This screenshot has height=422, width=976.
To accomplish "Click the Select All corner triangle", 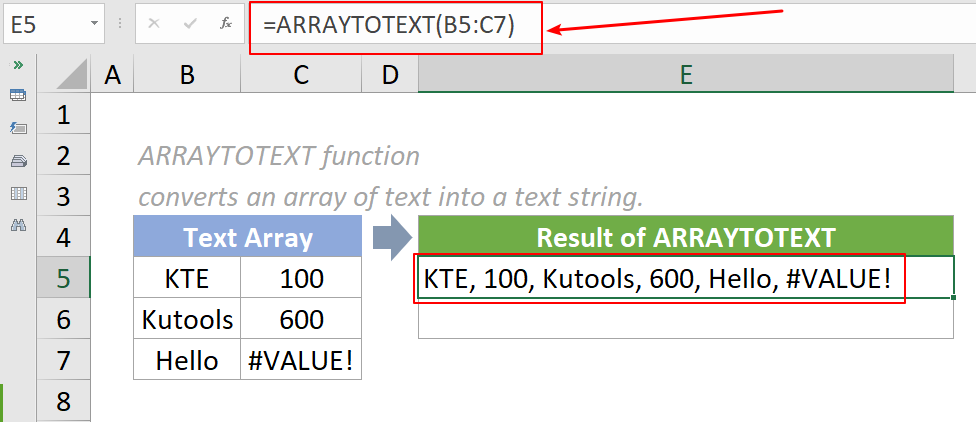I will pos(64,75).
